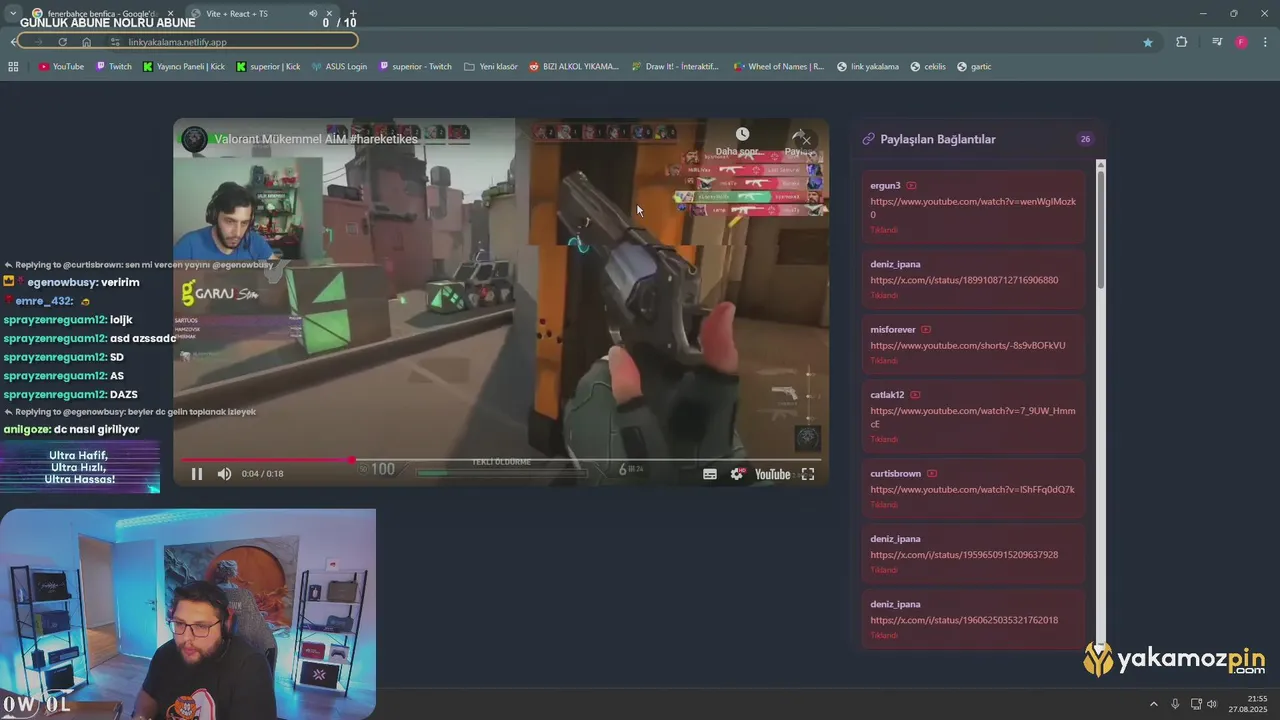The width and height of the screenshot is (1280, 720).
Task: Open the Chrome three-dot menu
Action: [1265, 42]
